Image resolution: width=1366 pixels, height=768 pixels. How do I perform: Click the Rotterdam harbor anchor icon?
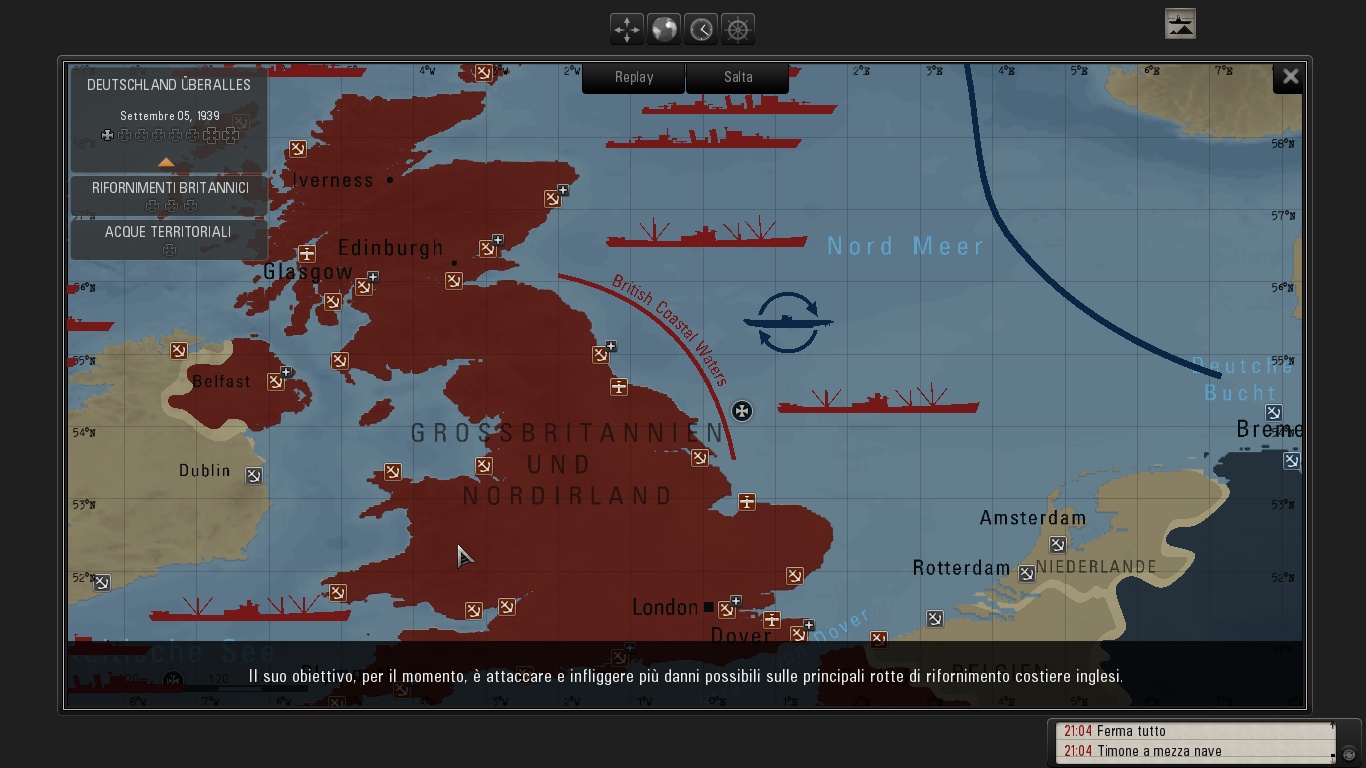pos(1026,574)
